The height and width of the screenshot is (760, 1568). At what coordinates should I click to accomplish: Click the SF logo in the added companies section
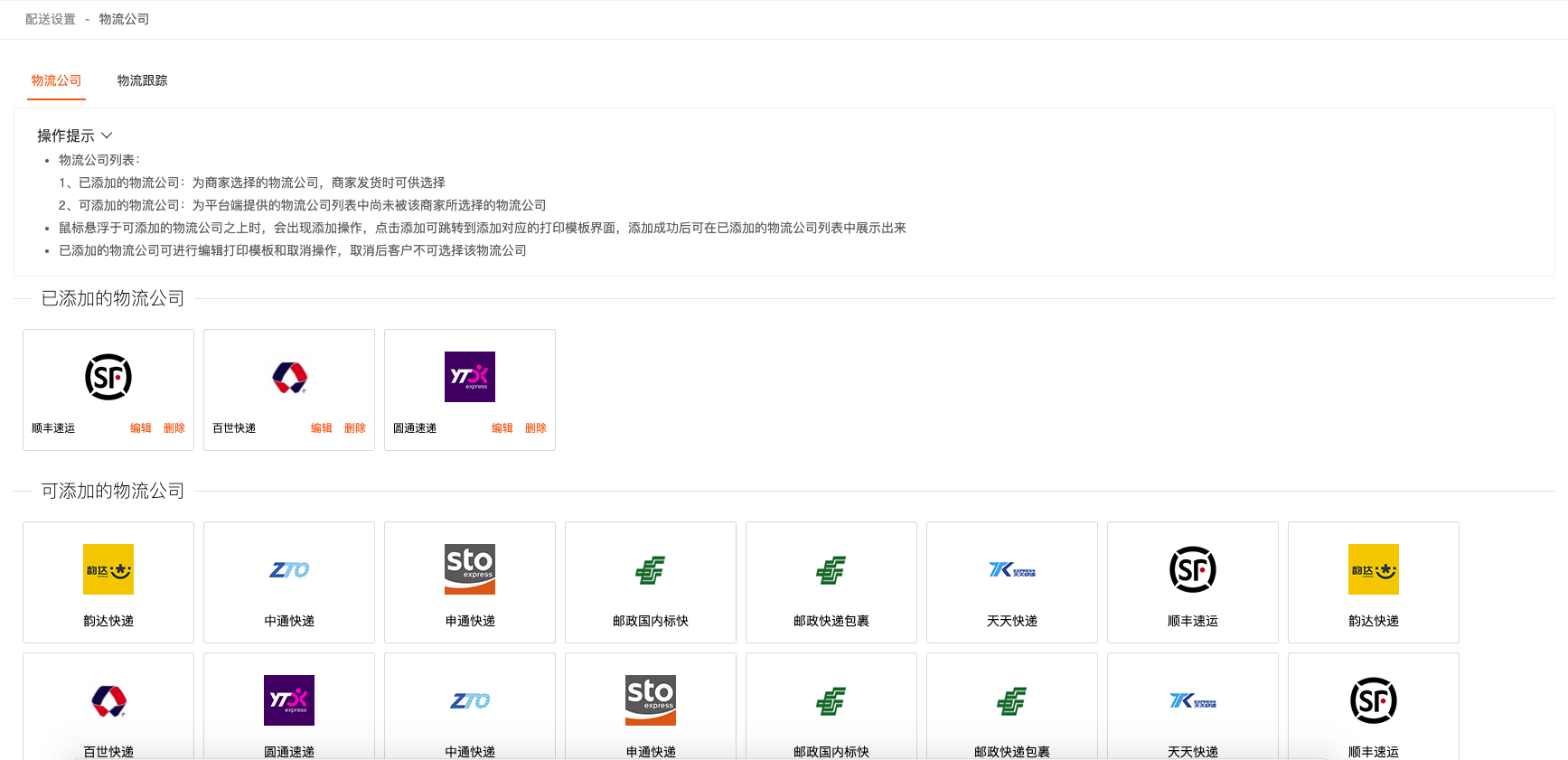108,377
